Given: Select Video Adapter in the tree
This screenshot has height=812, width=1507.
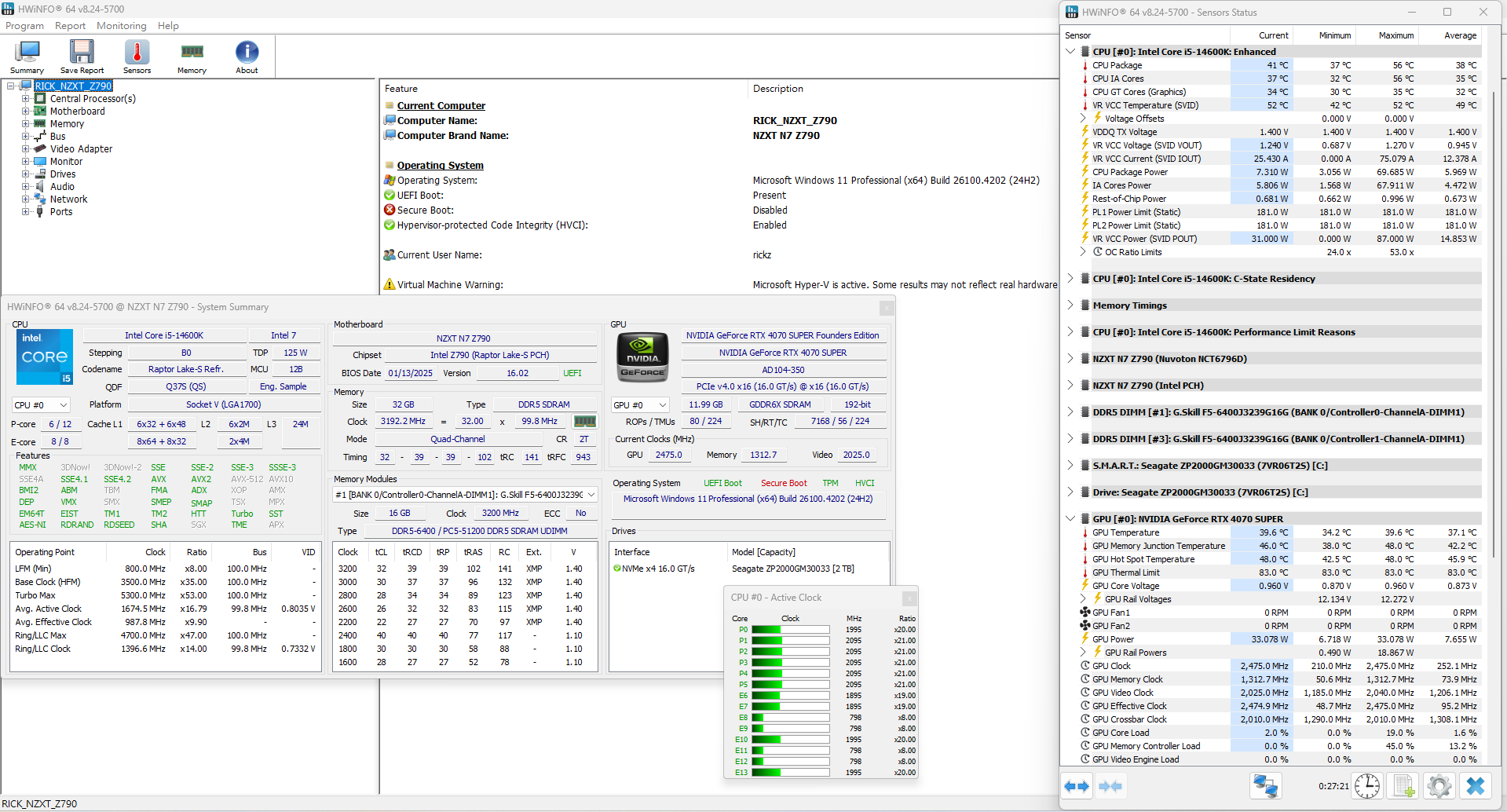Looking at the screenshot, I should (x=81, y=149).
